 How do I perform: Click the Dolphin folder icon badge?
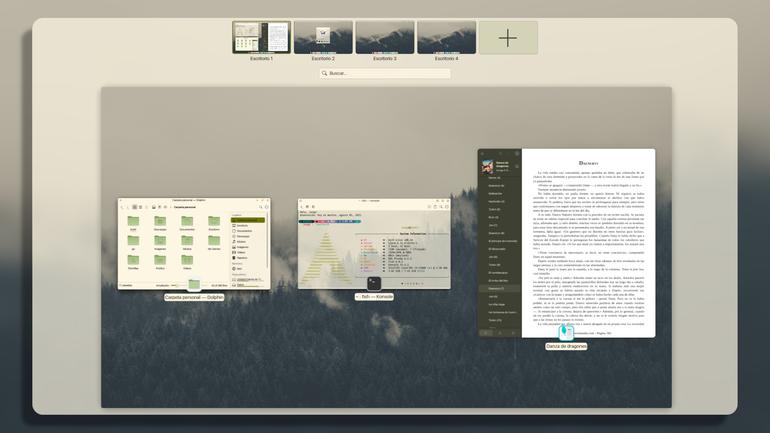[x=194, y=284]
